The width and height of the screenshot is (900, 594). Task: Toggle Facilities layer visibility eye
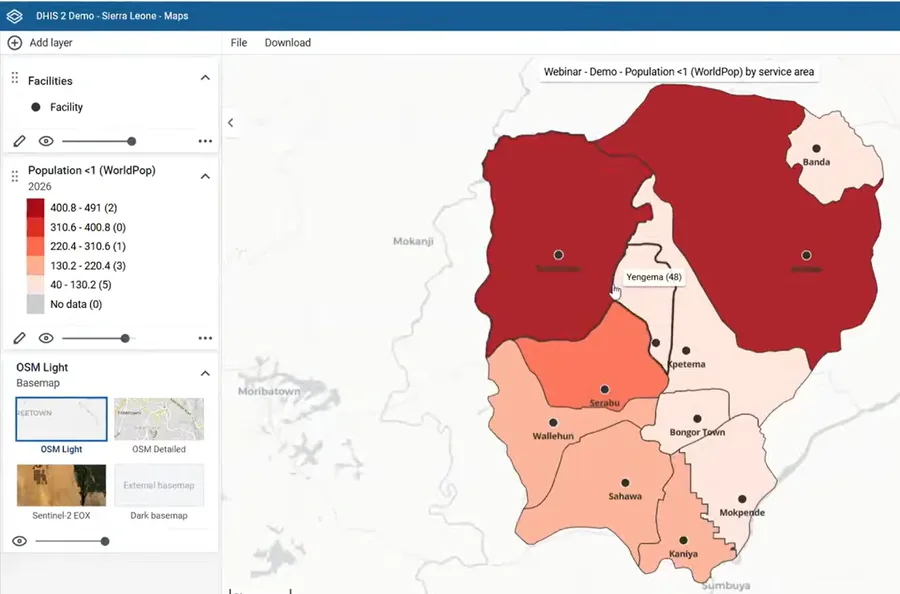46,141
